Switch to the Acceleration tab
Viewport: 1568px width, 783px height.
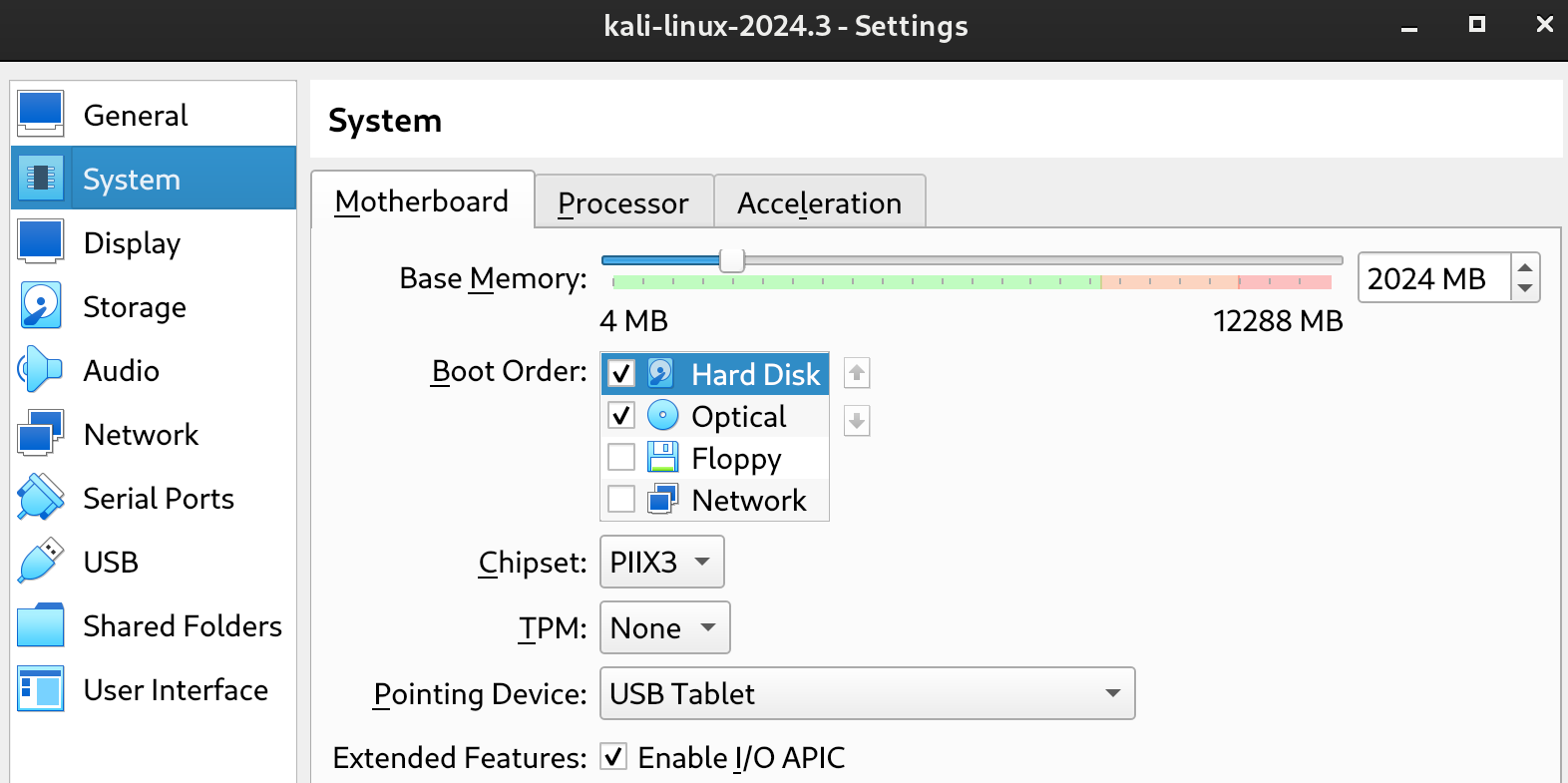pos(819,202)
